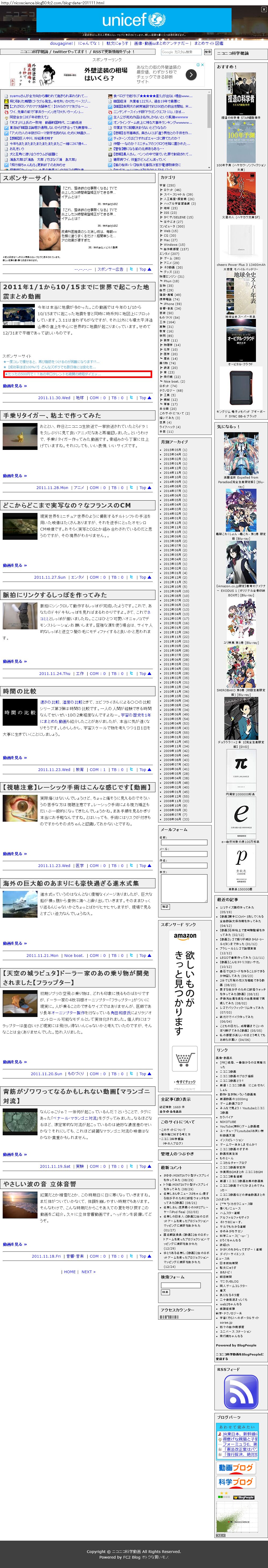
Task: Click the Amazon shopping cart icon
Action: click(184, 1060)
